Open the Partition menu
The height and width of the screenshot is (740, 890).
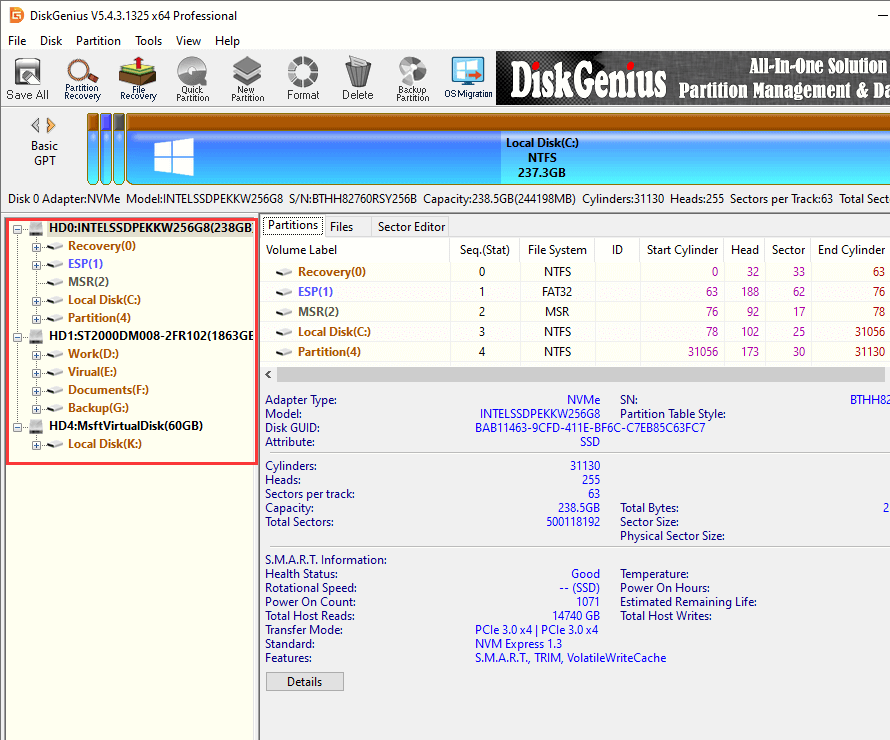coord(98,41)
